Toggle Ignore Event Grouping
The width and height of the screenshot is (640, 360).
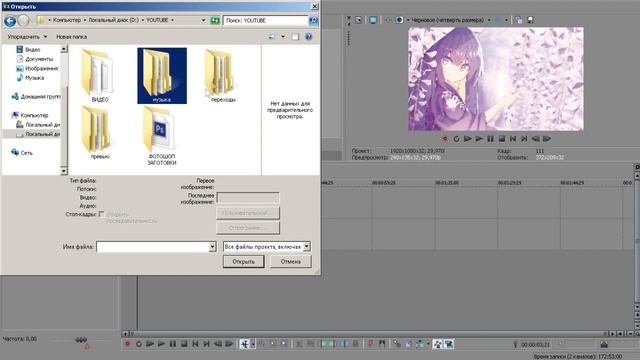[x=448, y=344]
